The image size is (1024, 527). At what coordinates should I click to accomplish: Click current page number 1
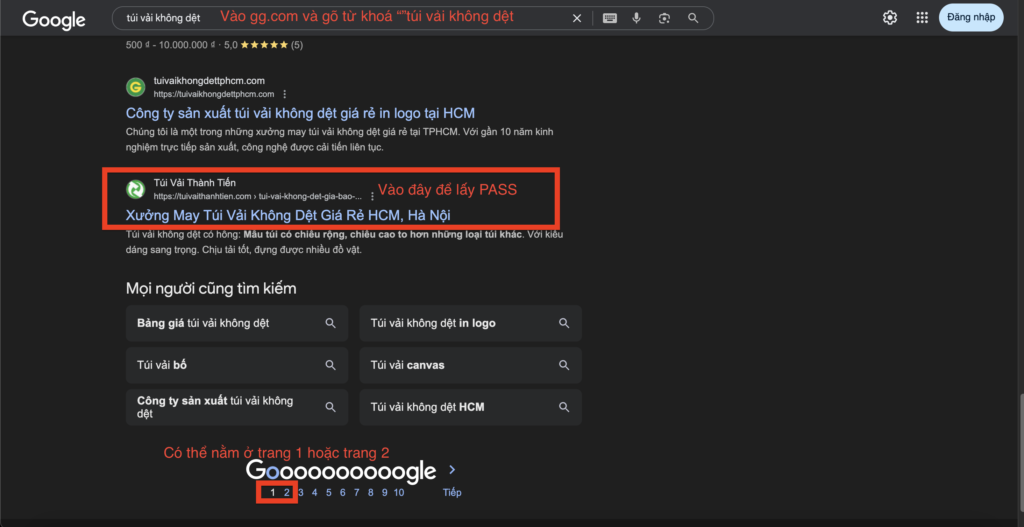pyautogui.click(x=272, y=492)
